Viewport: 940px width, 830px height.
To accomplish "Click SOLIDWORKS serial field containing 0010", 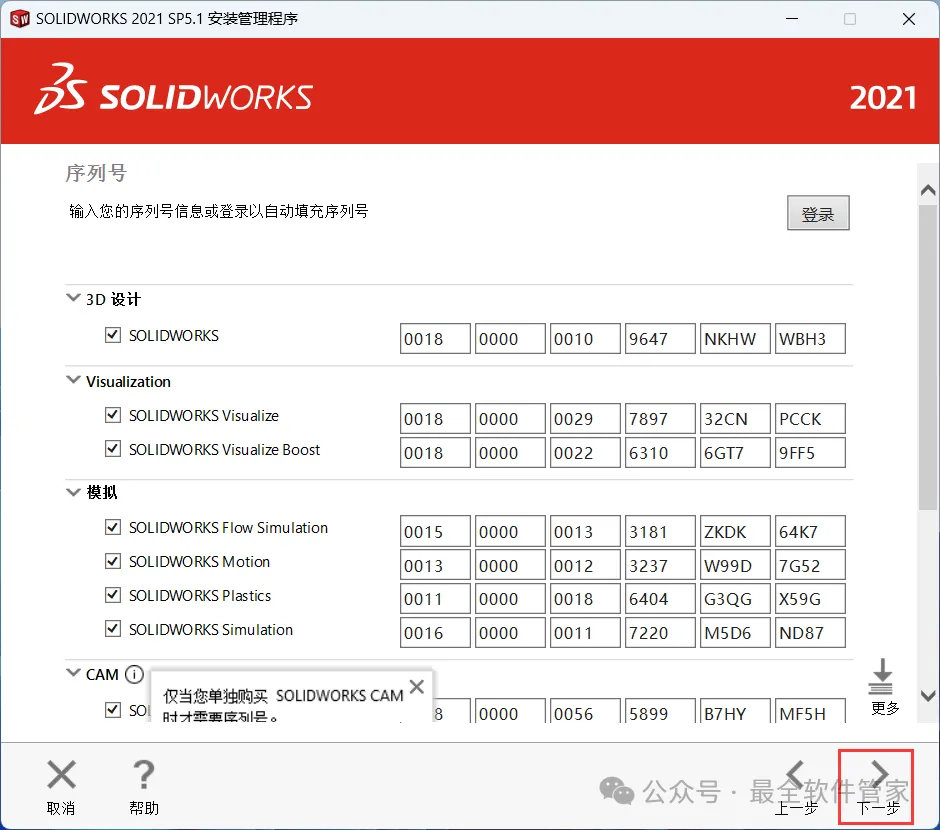I will [x=585, y=339].
